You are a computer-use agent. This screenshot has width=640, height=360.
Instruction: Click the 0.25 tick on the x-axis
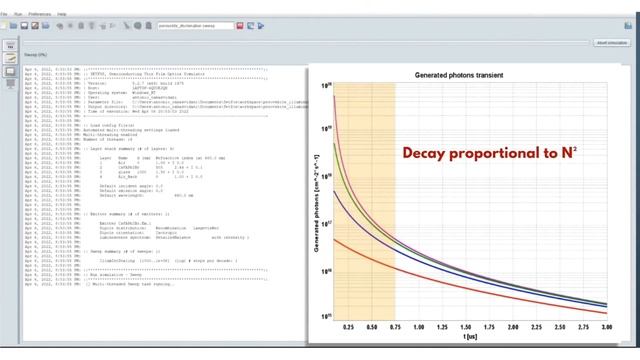(x=348, y=327)
